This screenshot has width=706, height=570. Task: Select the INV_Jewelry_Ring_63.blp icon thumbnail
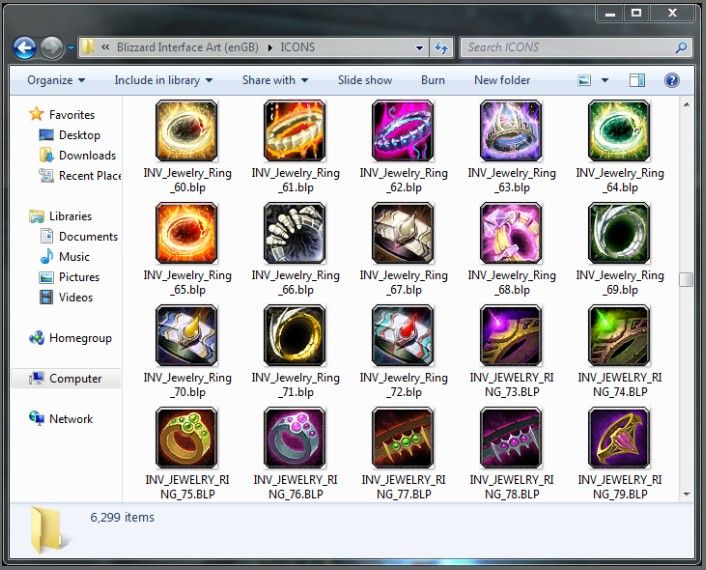click(x=511, y=131)
